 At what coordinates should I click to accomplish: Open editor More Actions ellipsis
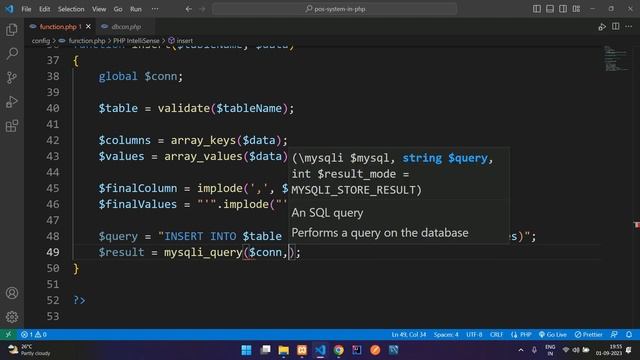tap(629, 27)
